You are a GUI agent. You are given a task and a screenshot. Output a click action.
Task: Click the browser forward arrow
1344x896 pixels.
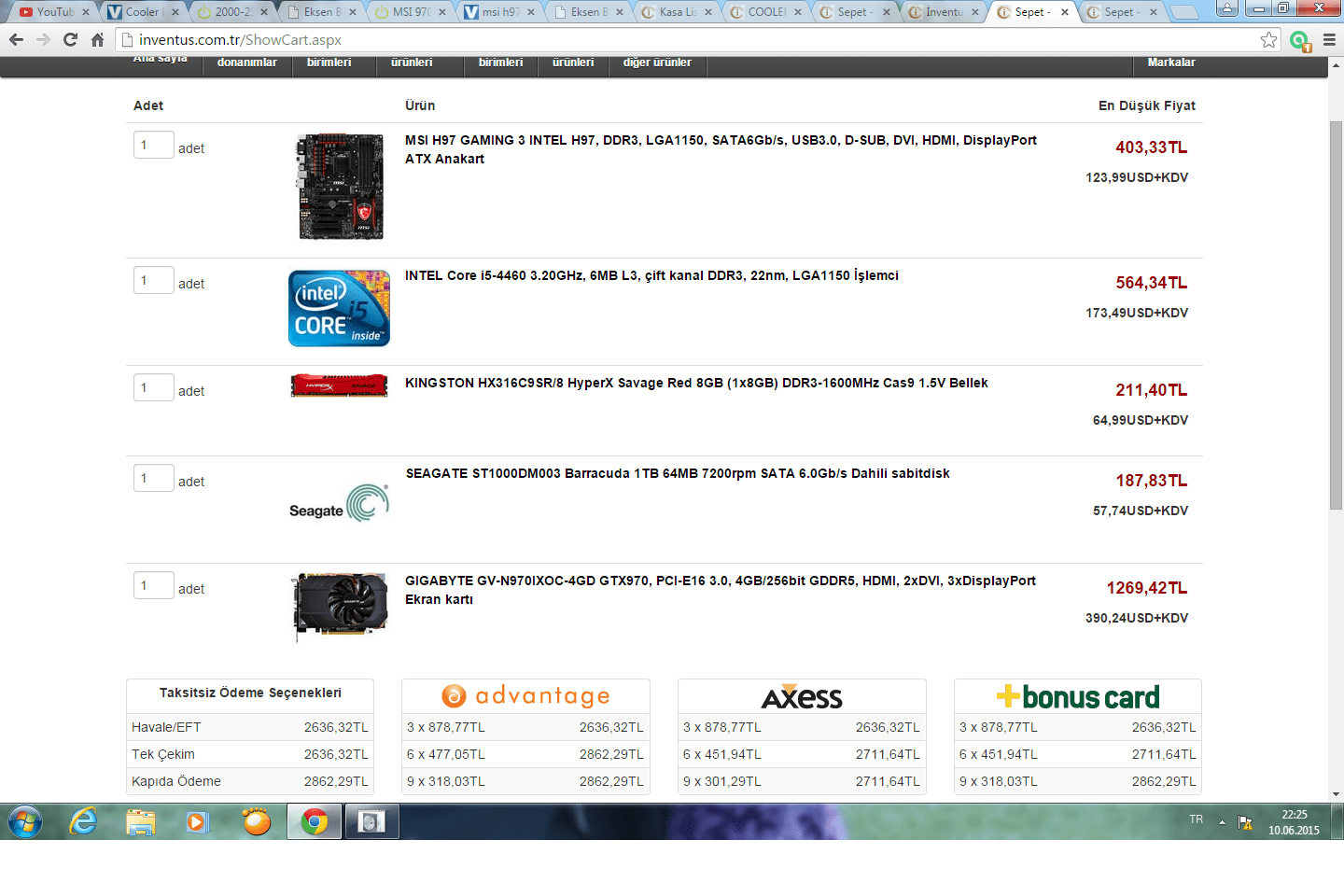(x=43, y=40)
